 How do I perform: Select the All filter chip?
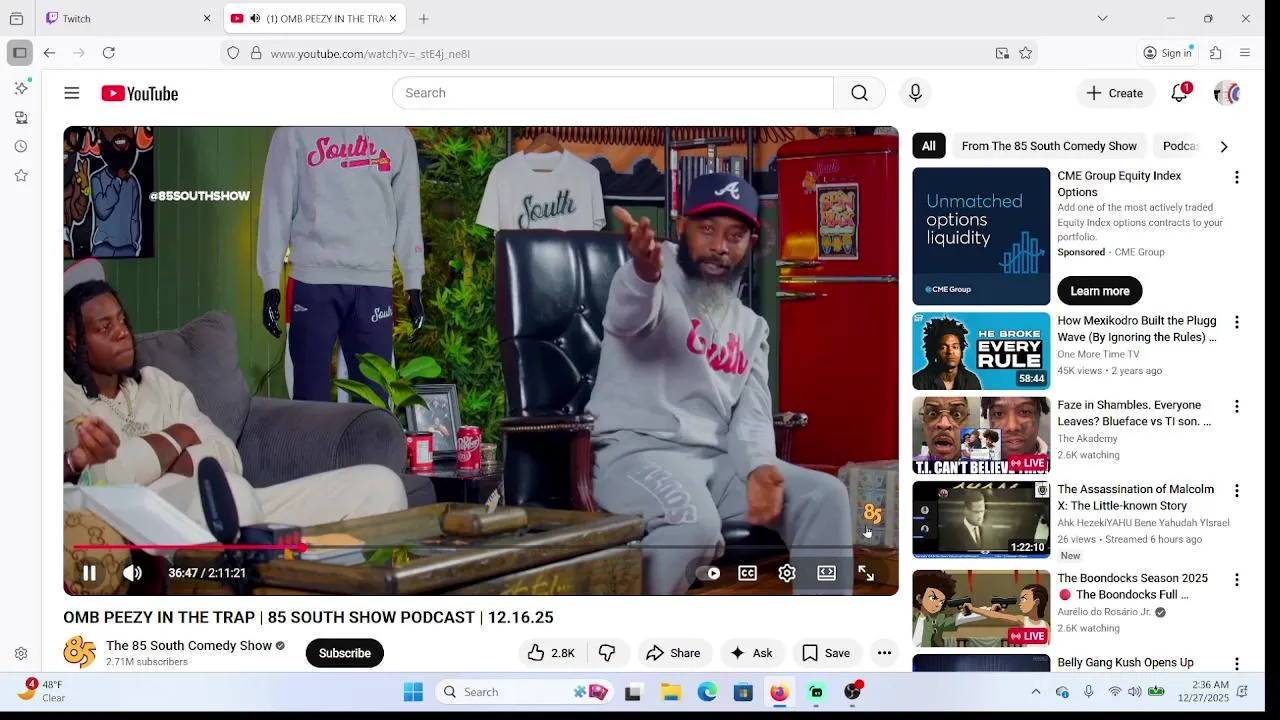click(929, 146)
